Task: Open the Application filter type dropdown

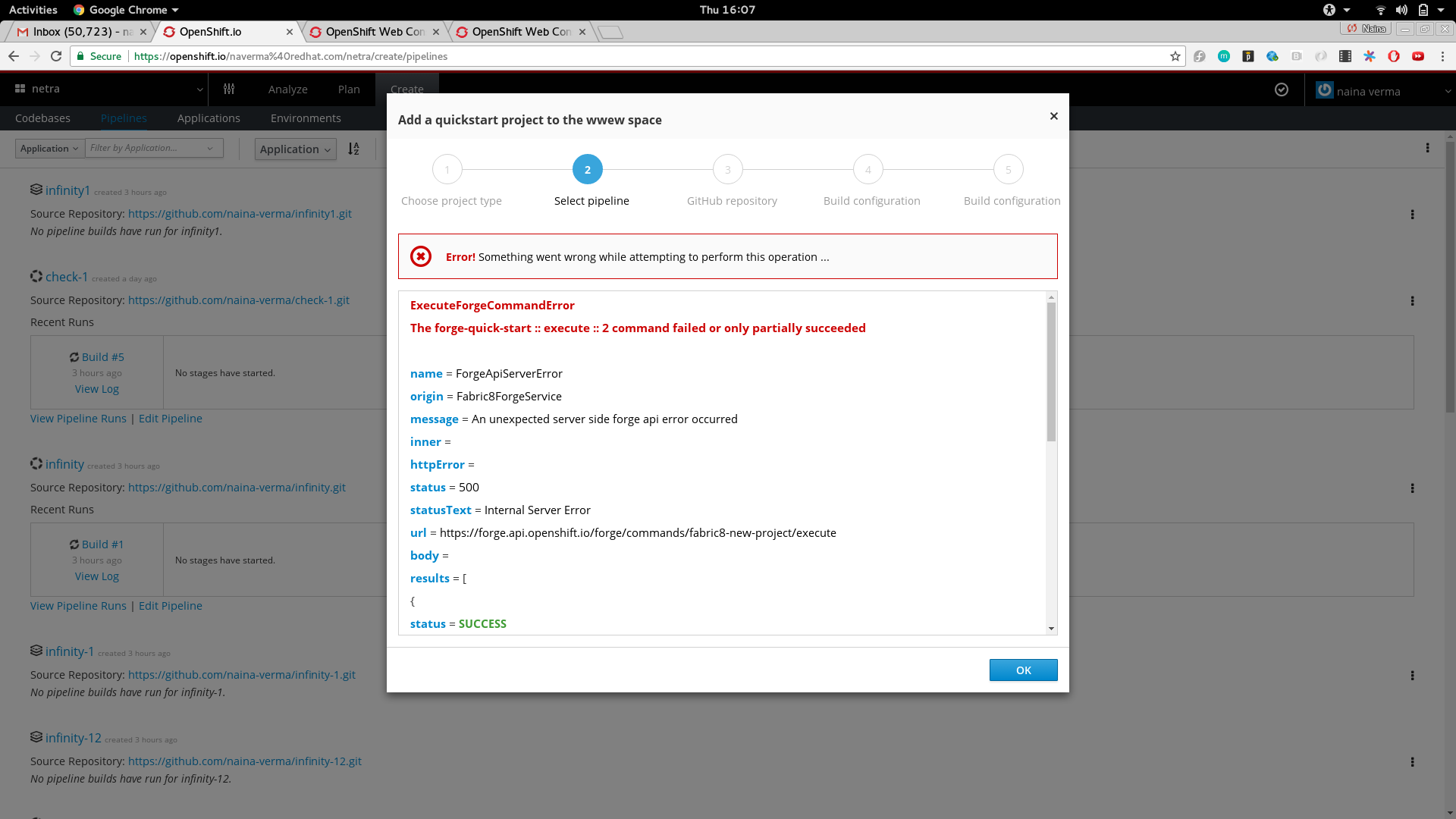Action: click(49, 148)
